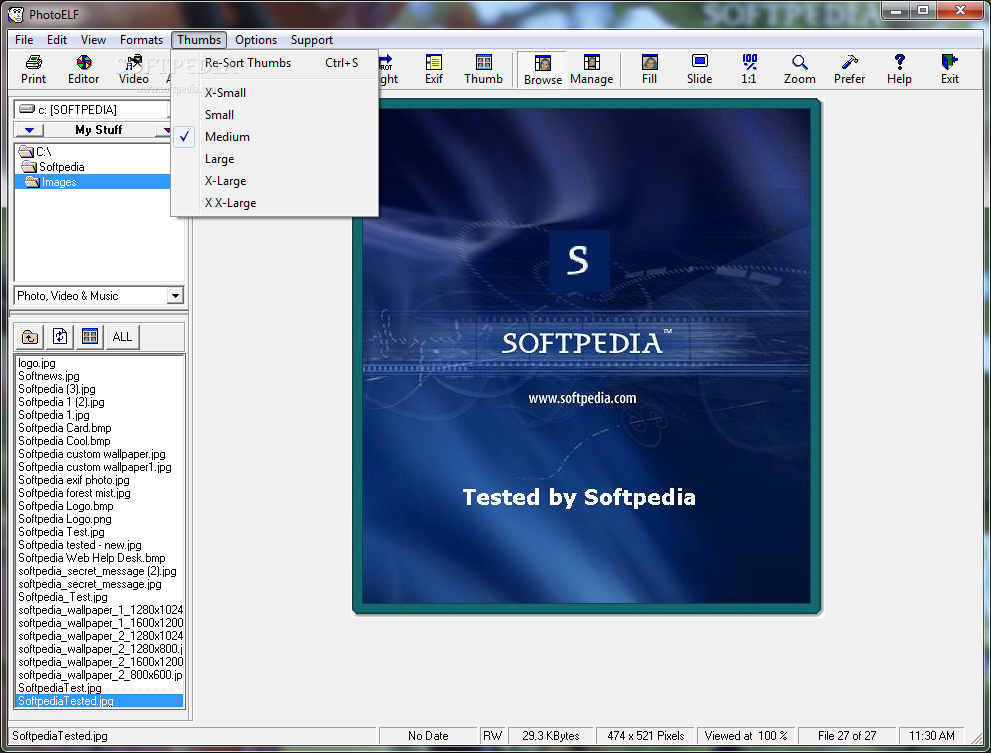
Task: Click the Print toolbar icon
Action: click(33, 69)
